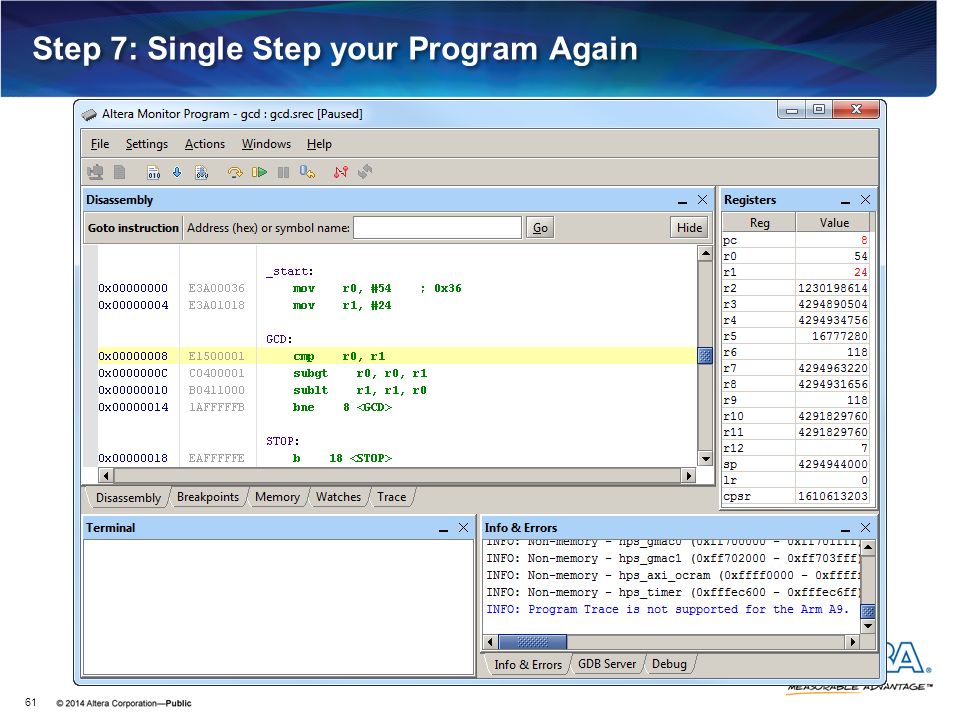Minimize the Altera Monitor Program window

coord(792,110)
